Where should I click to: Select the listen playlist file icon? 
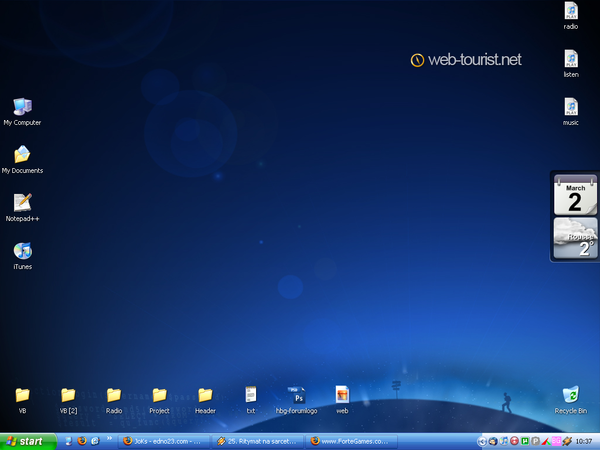(571, 64)
